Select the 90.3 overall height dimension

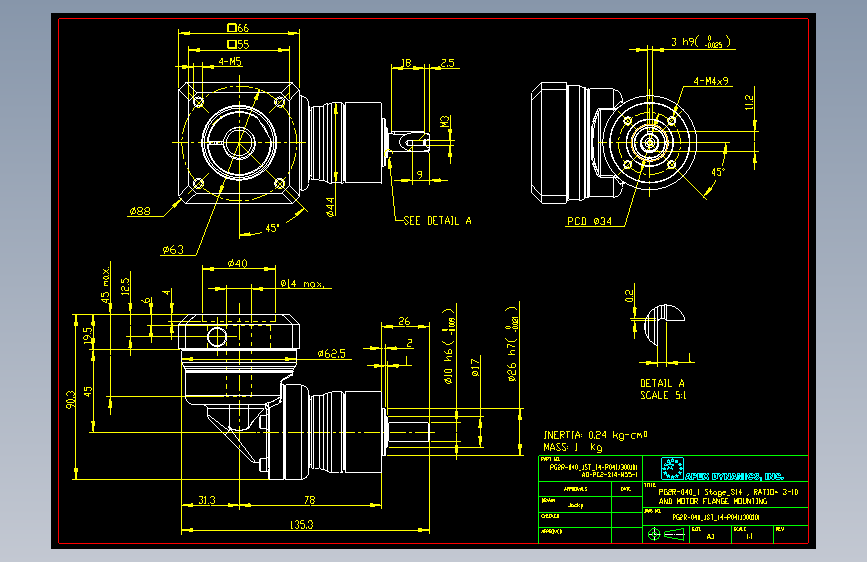tap(70, 400)
